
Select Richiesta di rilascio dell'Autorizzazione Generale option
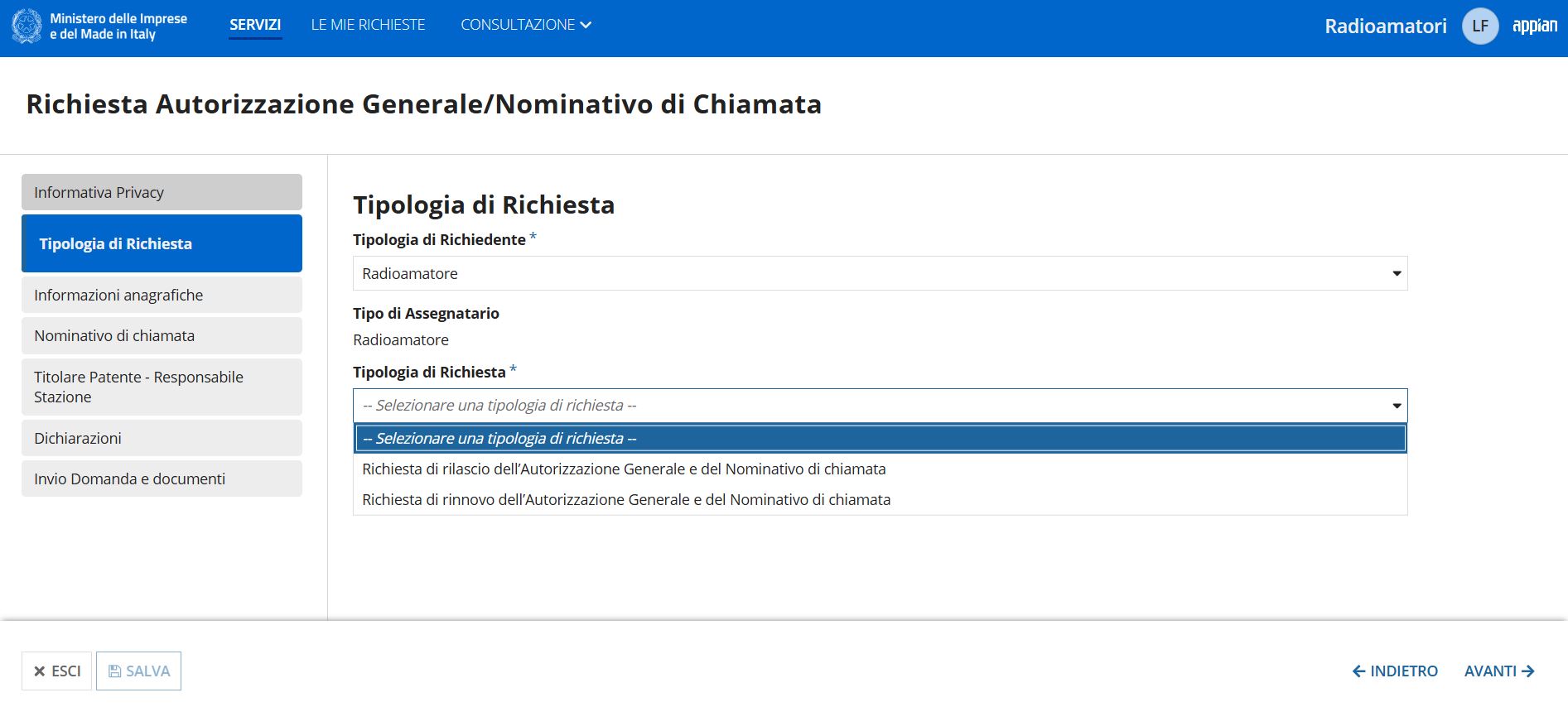pos(880,469)
